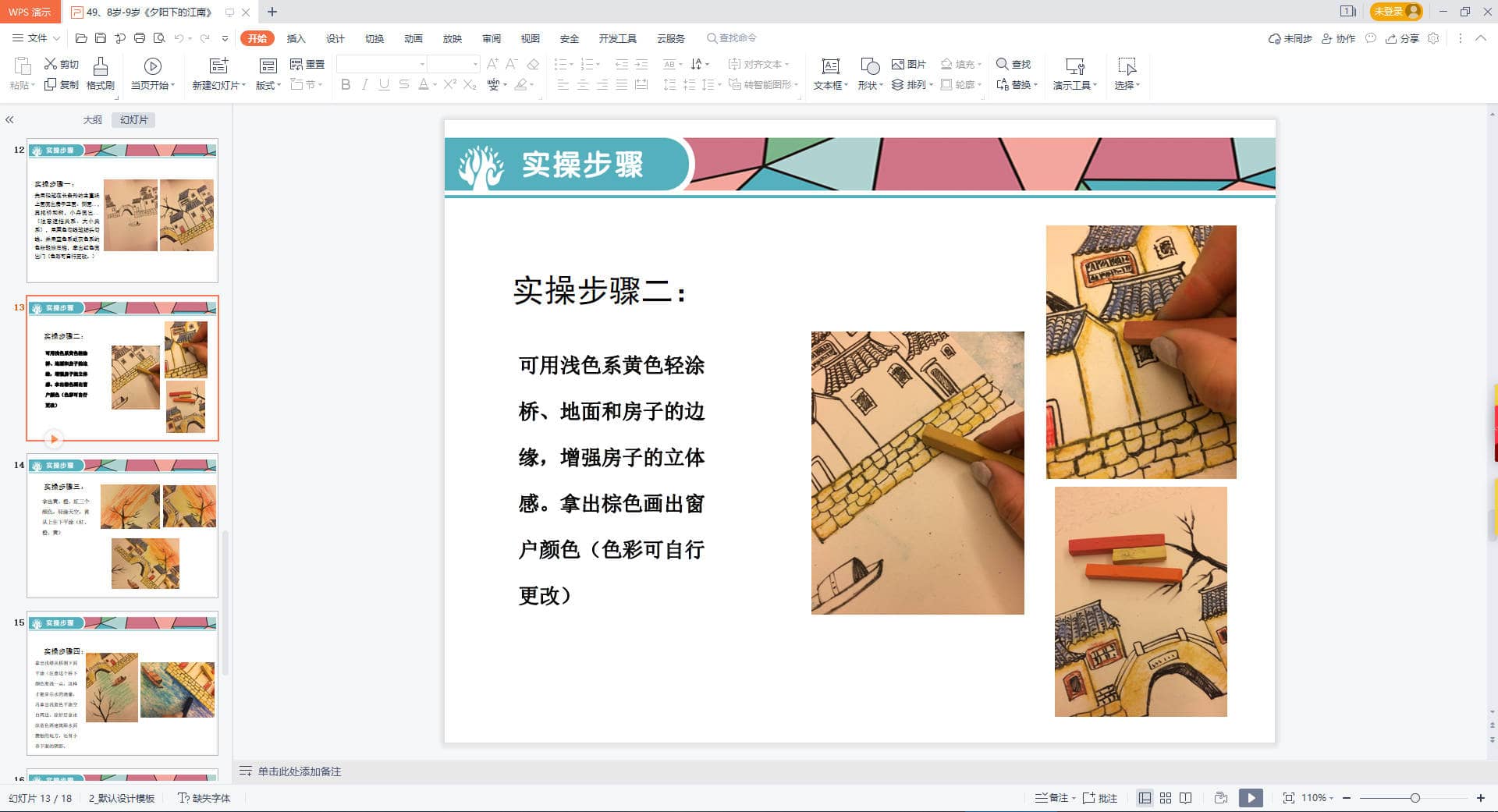Switch to the 设计 ribbon tab

pyautogui.click(x=335, y=38)
